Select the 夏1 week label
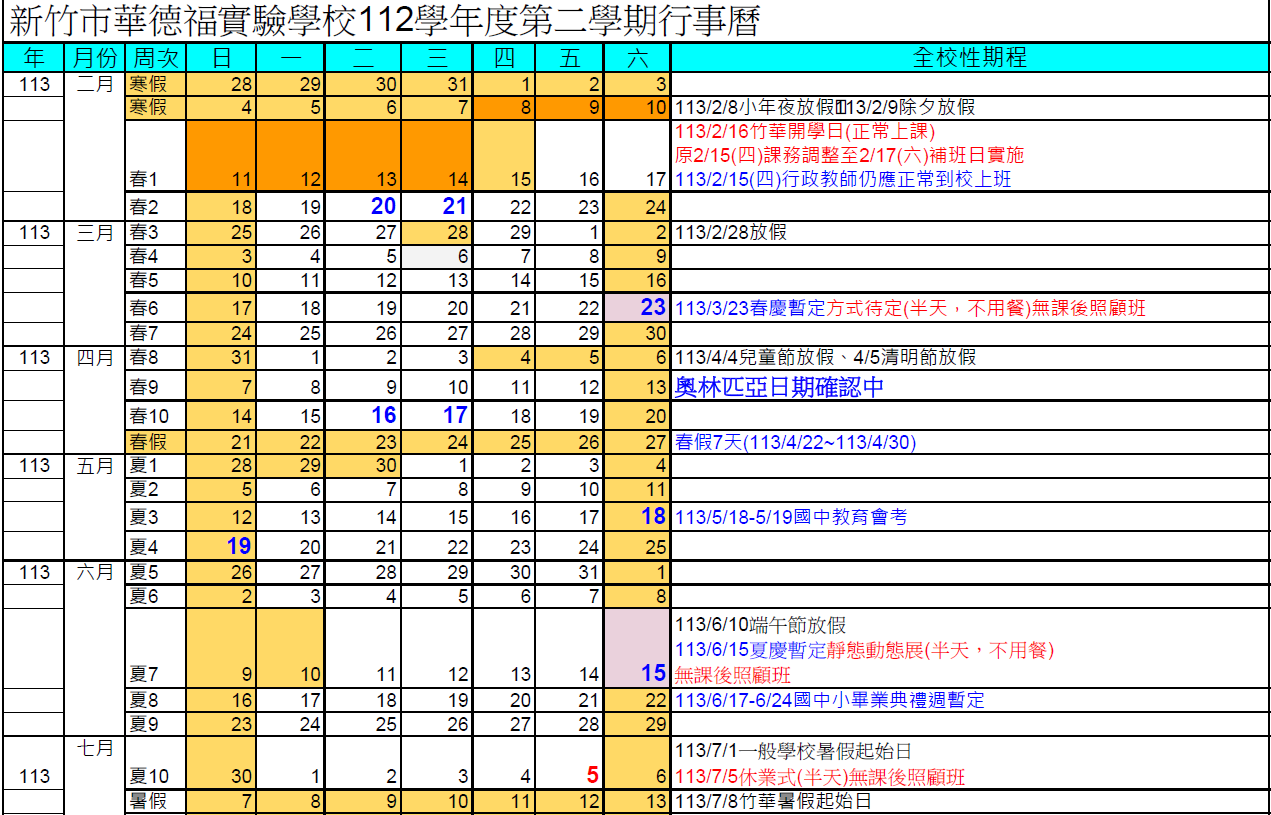Image resolution: width=1271 pixels, height=815 pixels. tap(145, 465)
